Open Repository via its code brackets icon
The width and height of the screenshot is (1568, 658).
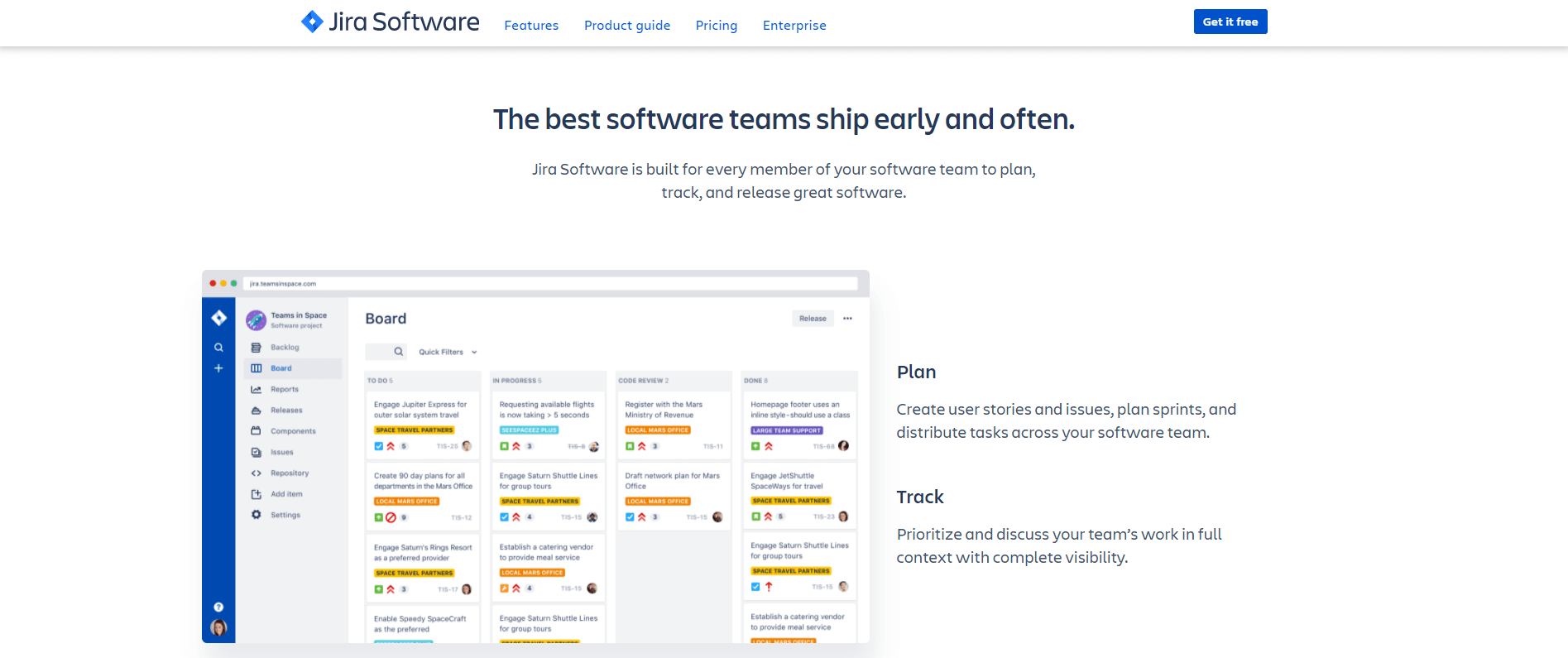[256, 473]
